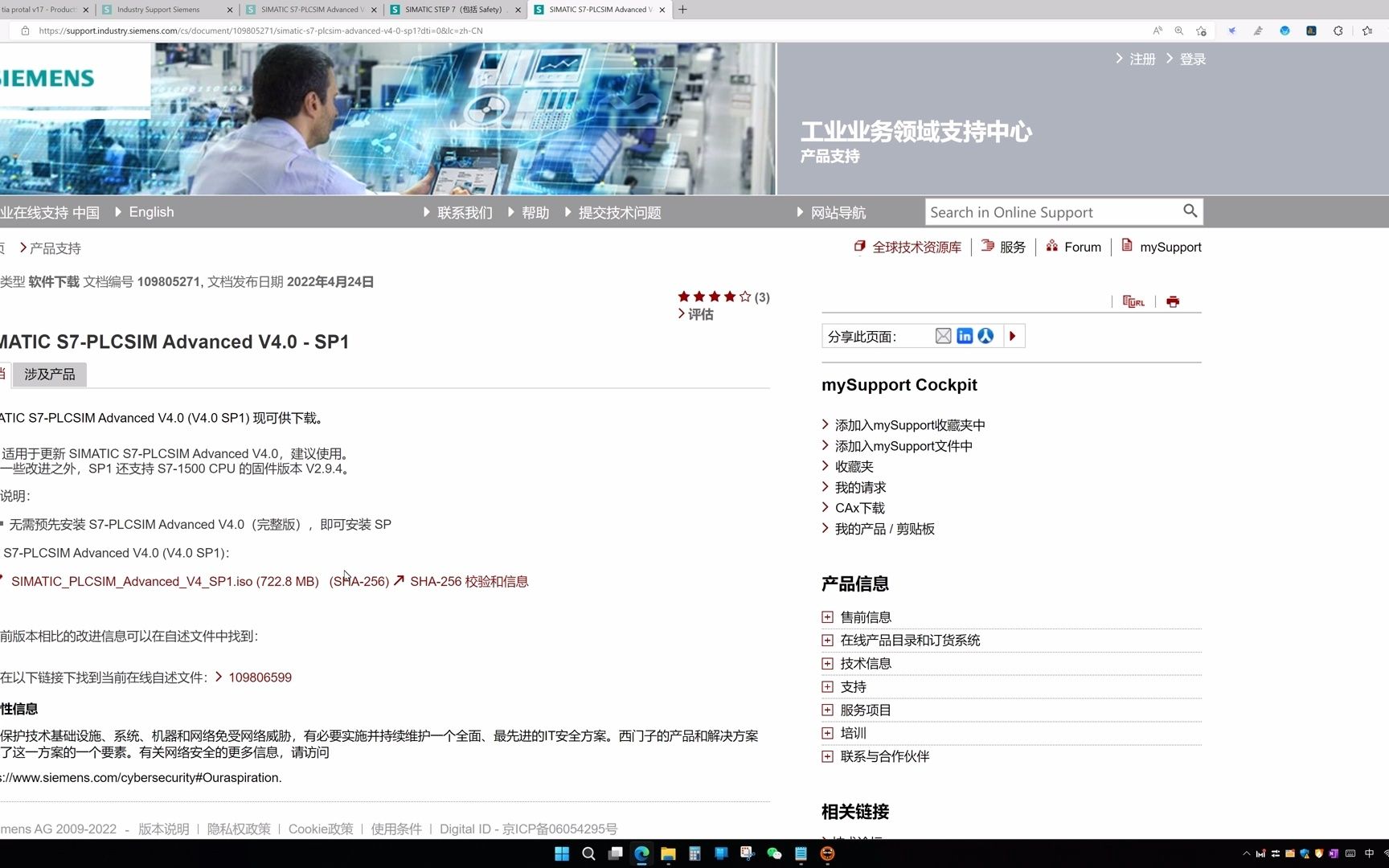Click the blue bird extension icon
This screenshot has width=1389, height=868.
point(1231,31)
